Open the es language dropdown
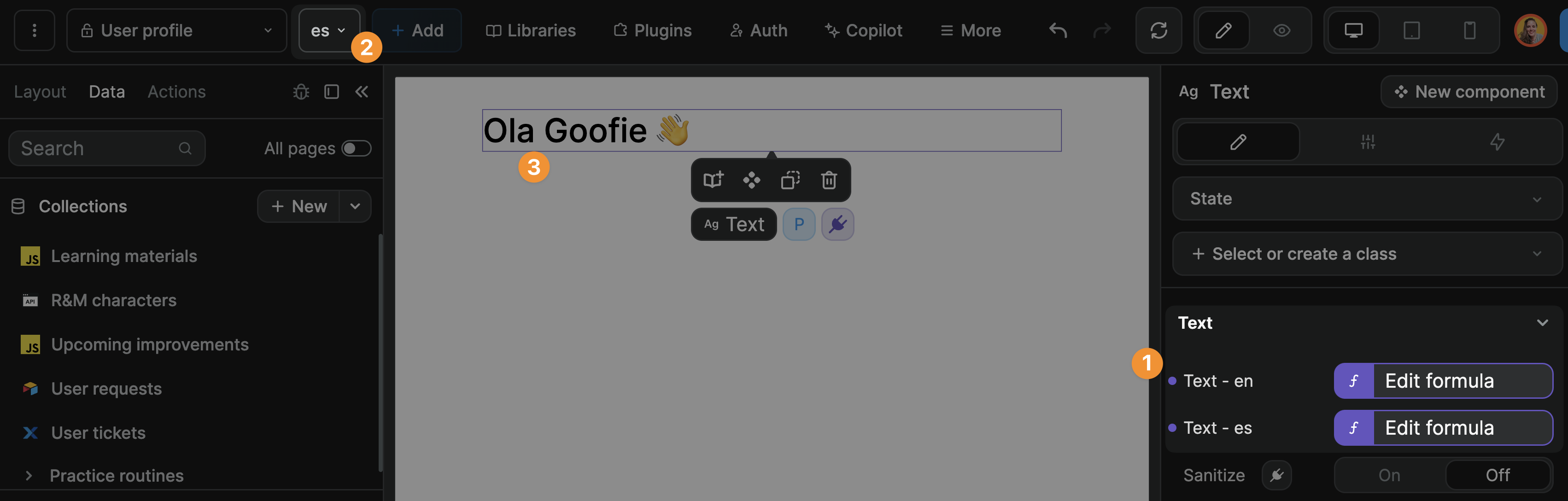1568x501 pixels. (x=329, y=30)
